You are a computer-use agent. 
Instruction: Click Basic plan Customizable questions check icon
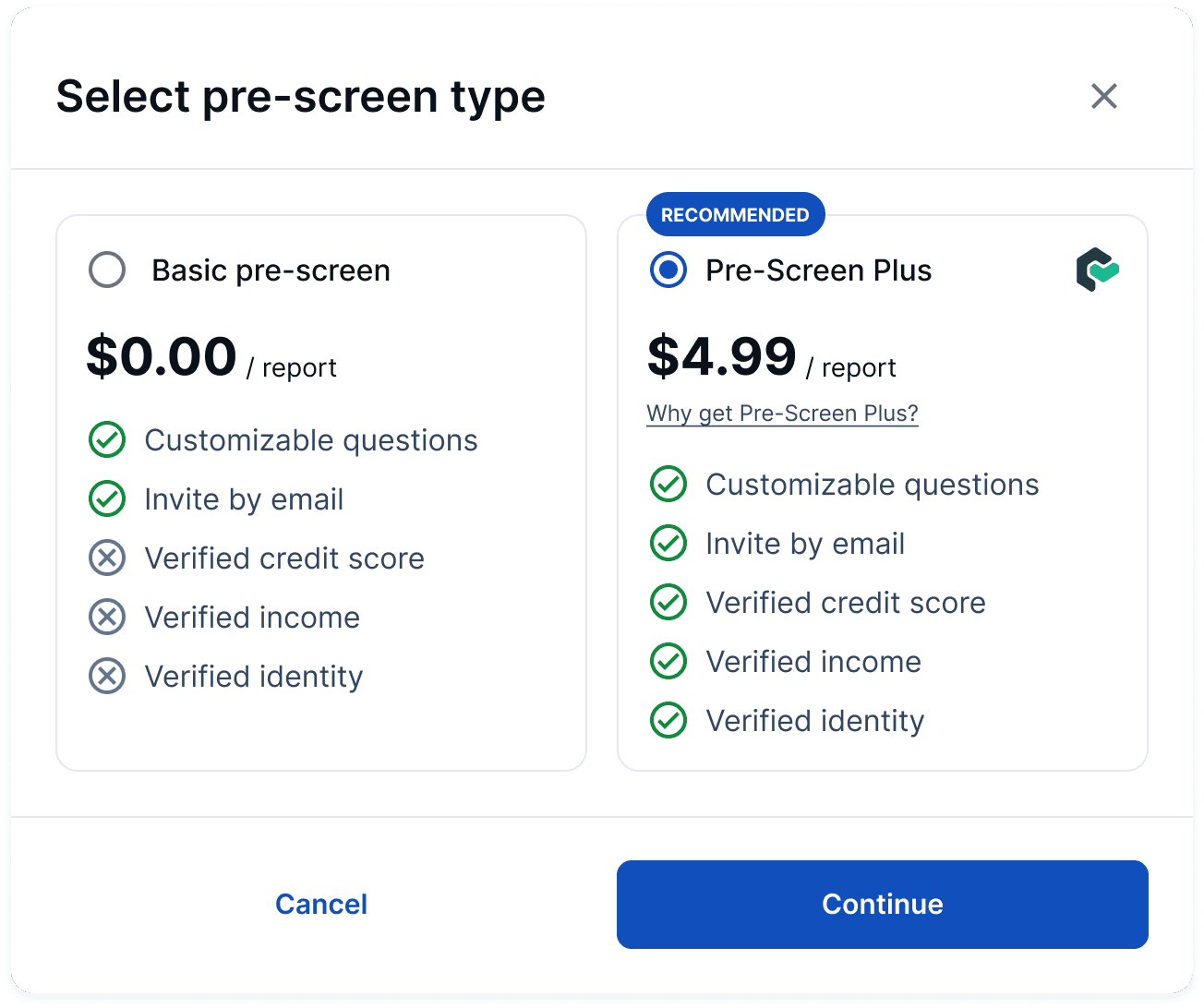point(107,440)
